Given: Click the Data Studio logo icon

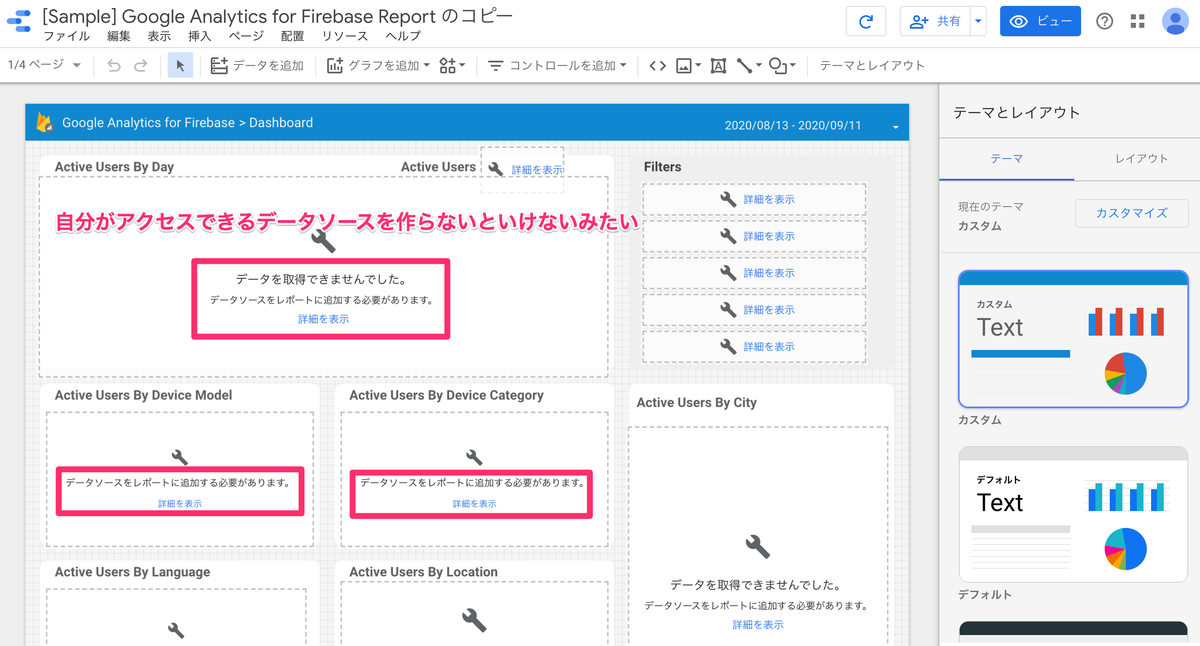Looking at the screenshot, I should tap(18, 21).
